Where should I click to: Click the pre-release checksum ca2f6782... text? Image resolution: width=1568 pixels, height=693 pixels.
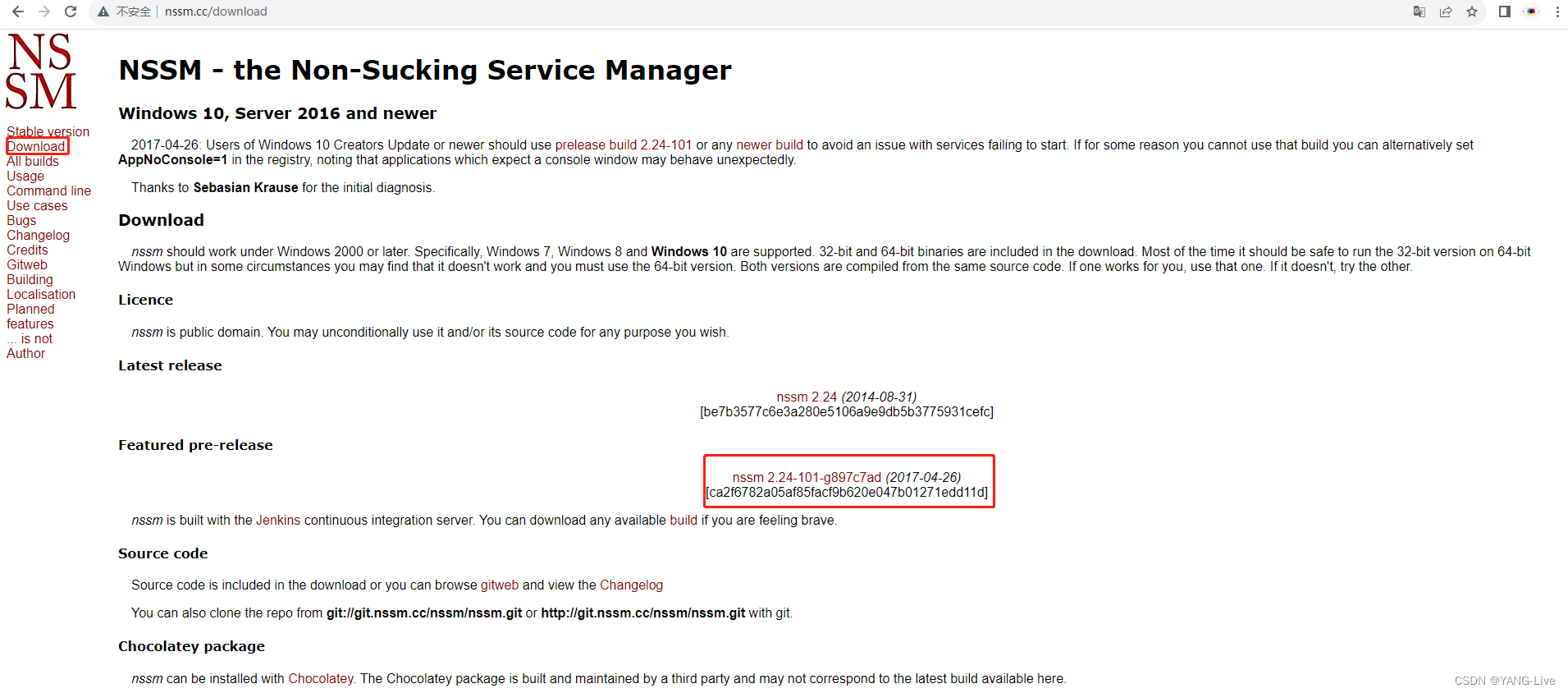coord(847,492)
